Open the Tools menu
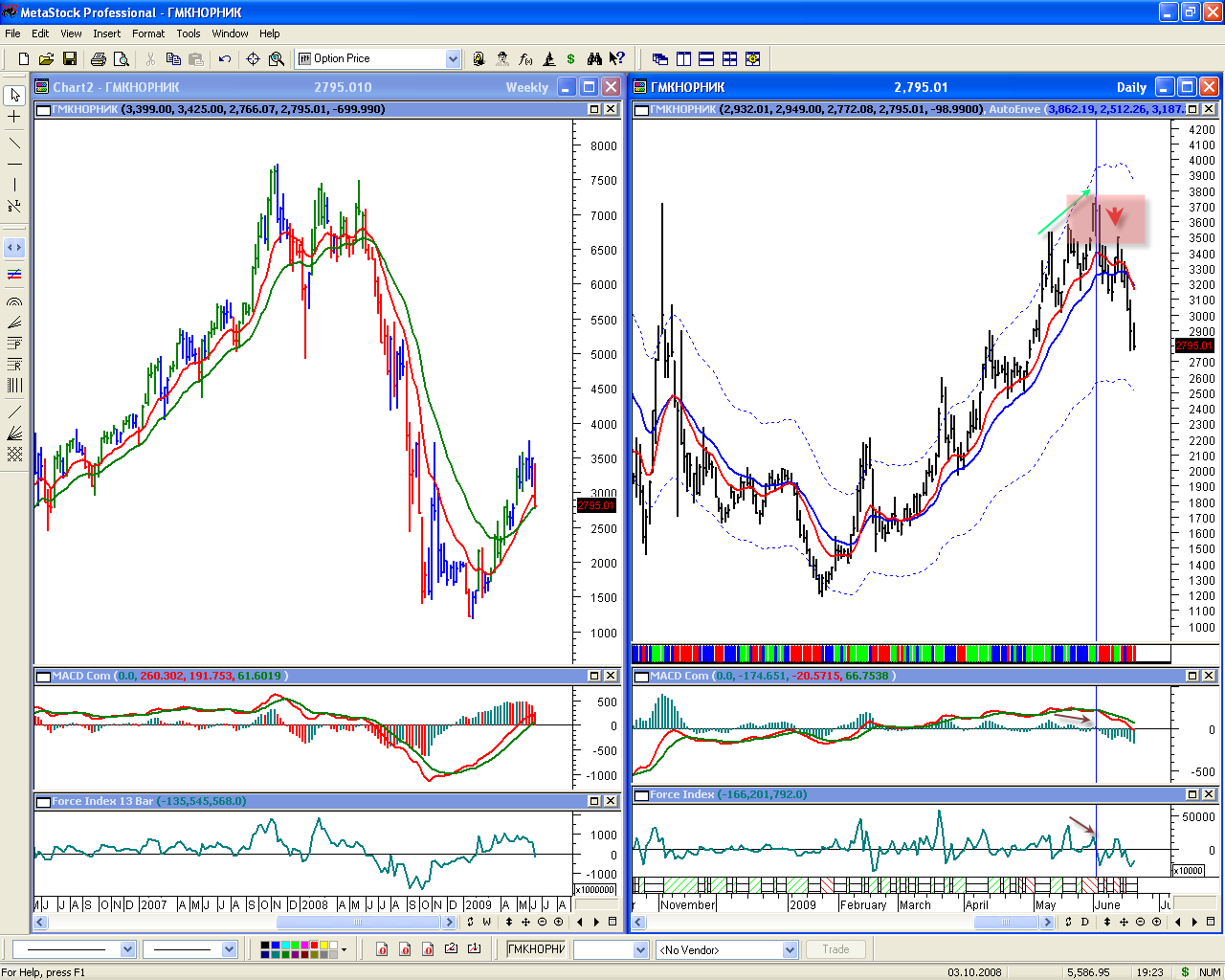 189,33
